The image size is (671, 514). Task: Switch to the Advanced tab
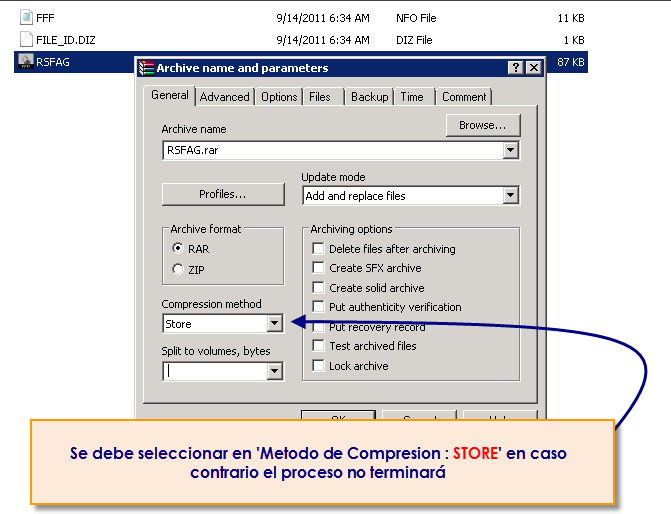click(224, 97)
